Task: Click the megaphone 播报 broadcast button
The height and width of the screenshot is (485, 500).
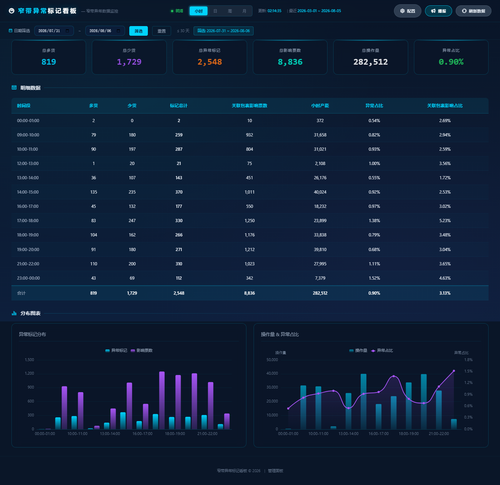Action: 438,11
